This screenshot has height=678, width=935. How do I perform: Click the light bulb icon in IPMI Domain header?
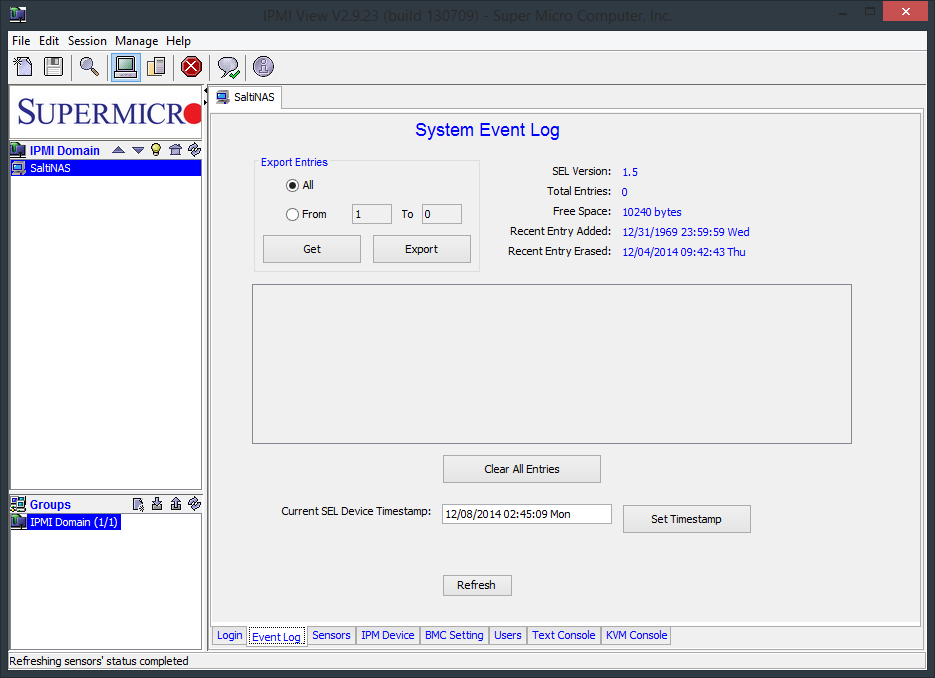tap(156, 150)
